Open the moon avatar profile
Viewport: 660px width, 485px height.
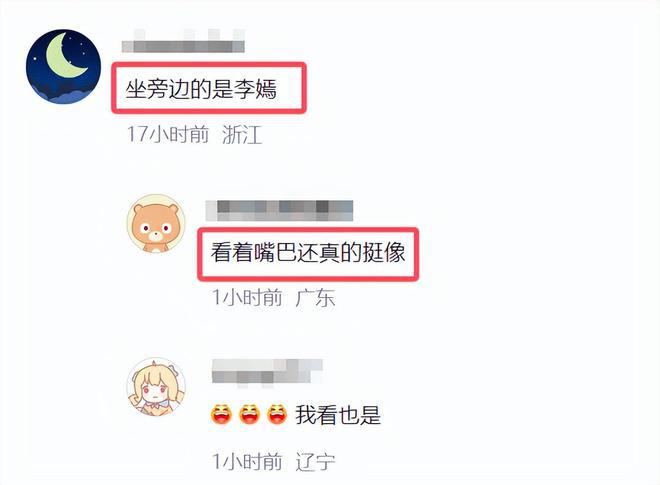[63, 67]
